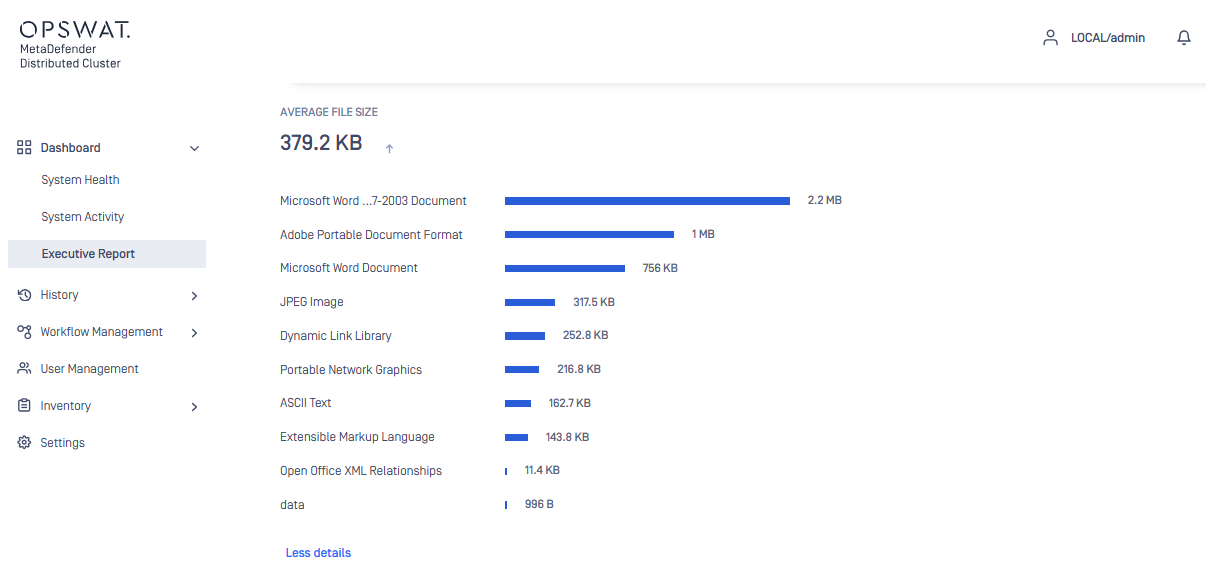Open the System Health page
1206x582 pixels.
[80, 180]
